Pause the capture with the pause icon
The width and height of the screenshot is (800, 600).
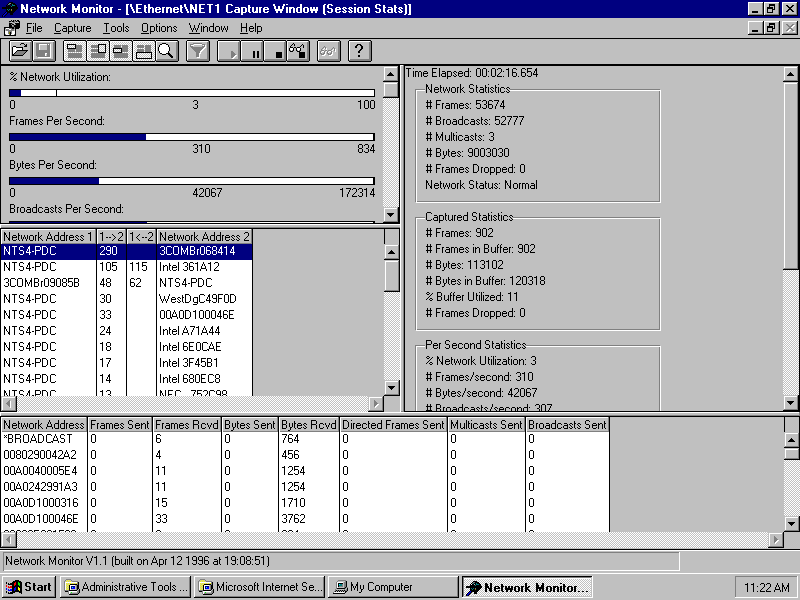(252, 51)
